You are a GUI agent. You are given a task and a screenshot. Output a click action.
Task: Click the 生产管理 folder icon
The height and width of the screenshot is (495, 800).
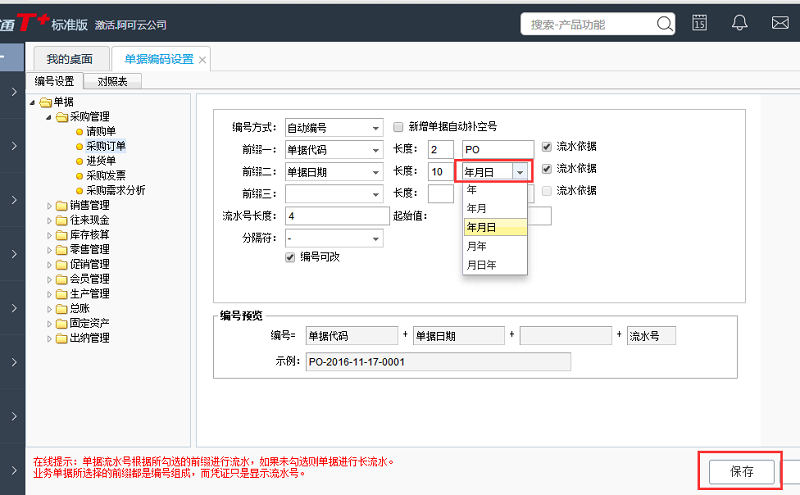pyautogui.click(x=62, y=294)
